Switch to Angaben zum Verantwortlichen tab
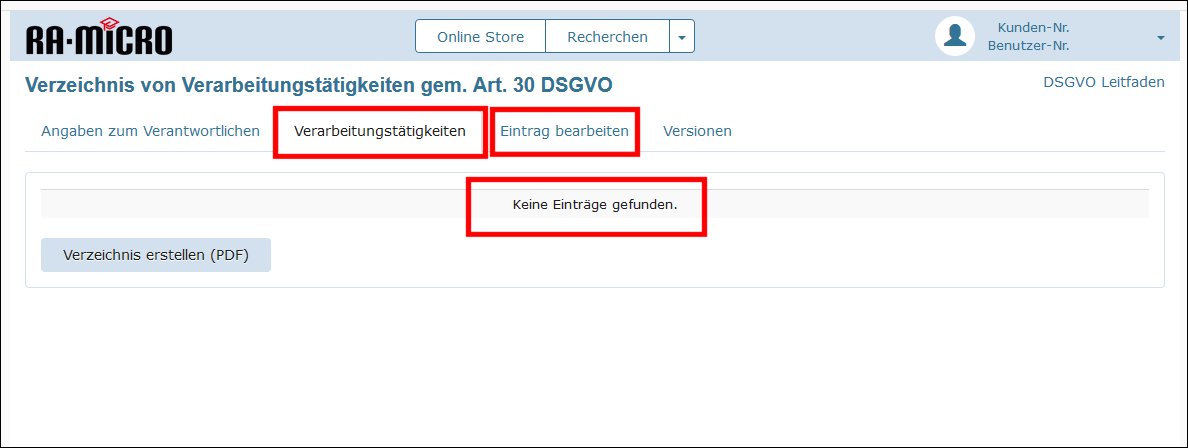 point(150,131)
